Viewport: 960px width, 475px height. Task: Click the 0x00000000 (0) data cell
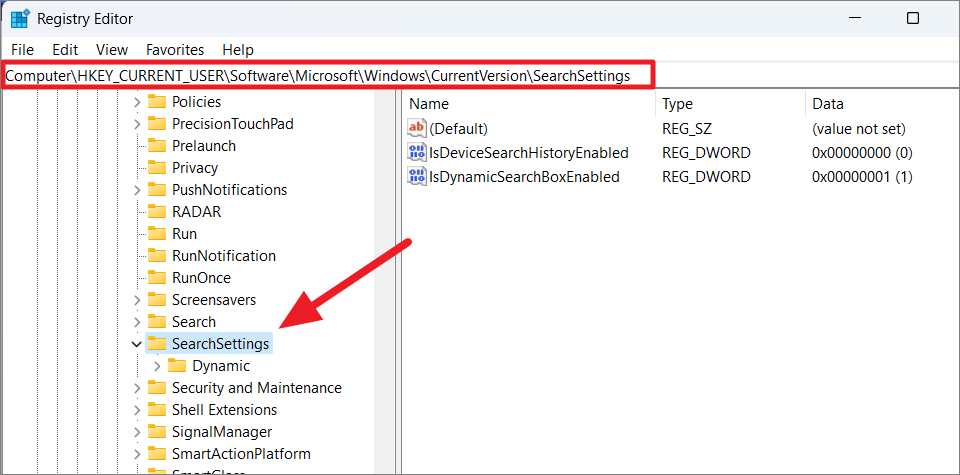[x=863, y=153]
